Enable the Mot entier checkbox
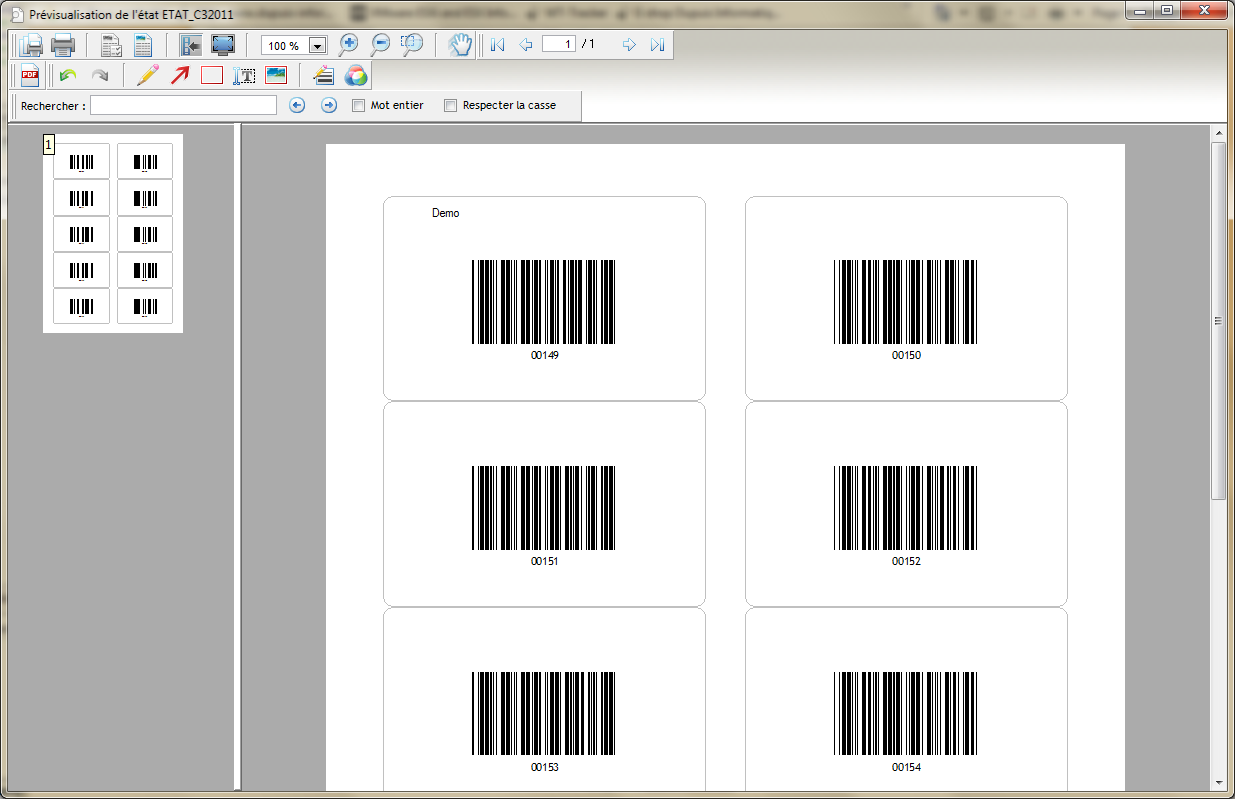Image resolution: width=1235 pixels, height=799 pixels. tap(359, 105)
